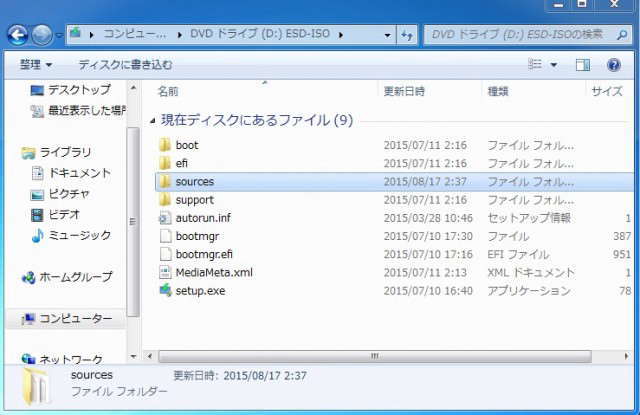Click navigation pane scroll down arrow
Screen dimensions: 640x415
[x=133, y=357]
